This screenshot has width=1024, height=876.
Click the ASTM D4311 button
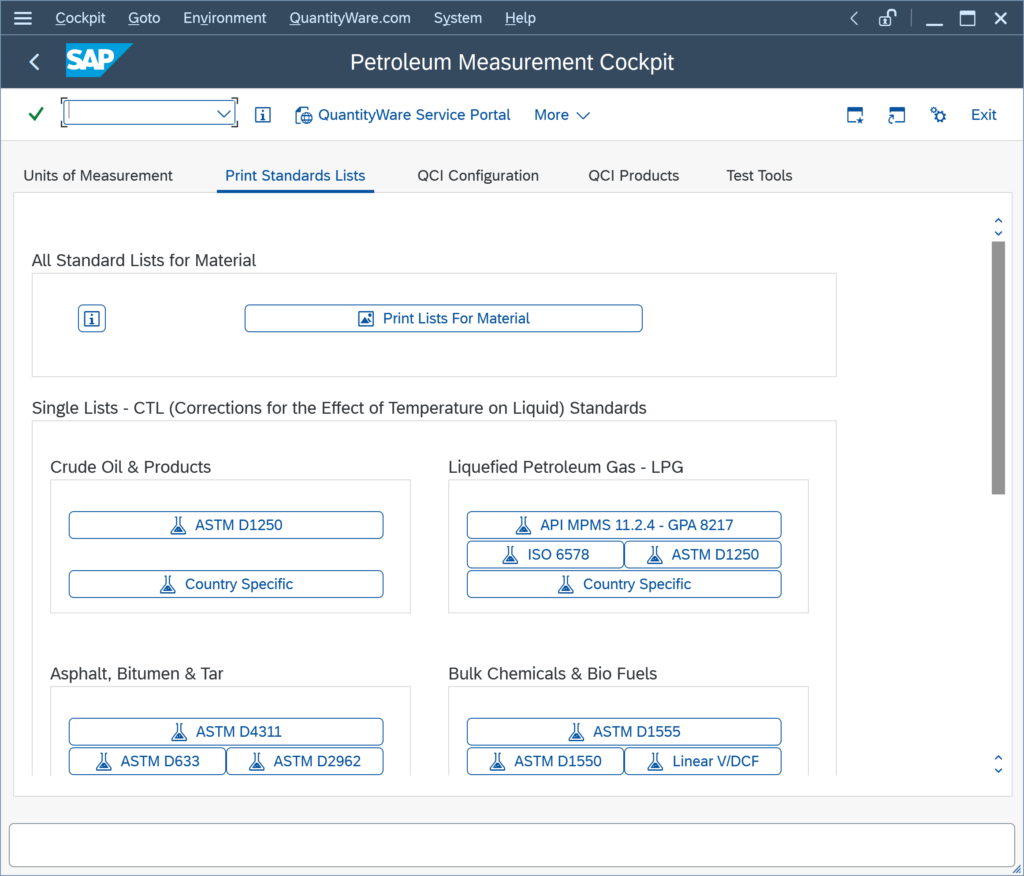pos(226,732)
